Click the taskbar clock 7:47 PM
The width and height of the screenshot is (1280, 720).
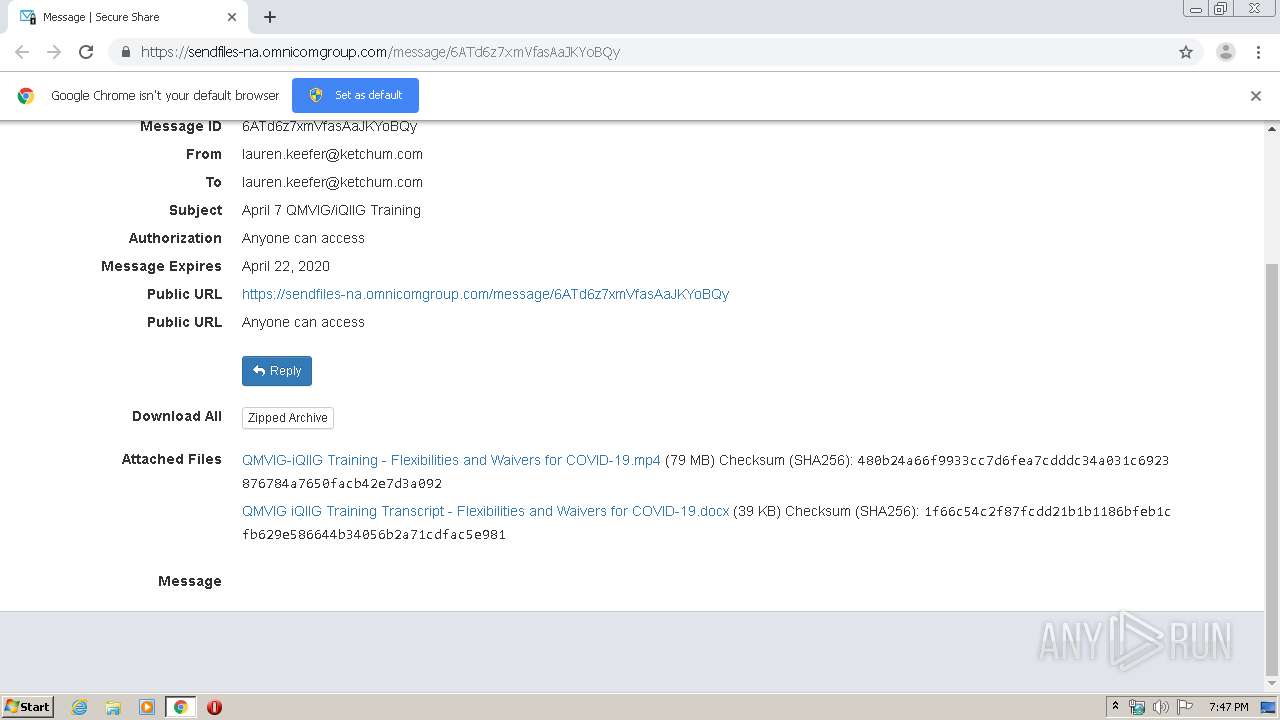(x=1228, y=707)
